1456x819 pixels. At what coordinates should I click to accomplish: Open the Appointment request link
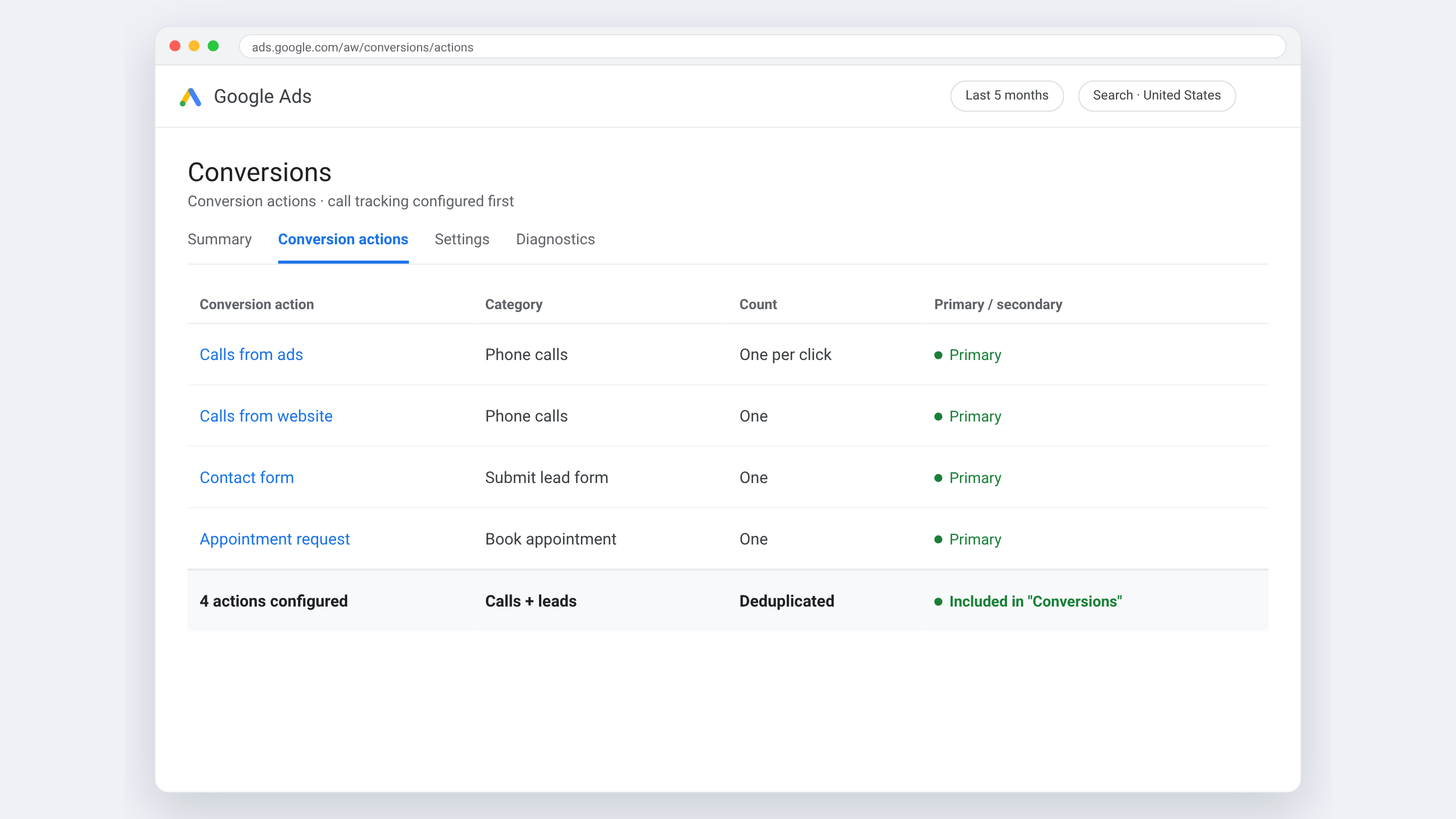point(275,539)
